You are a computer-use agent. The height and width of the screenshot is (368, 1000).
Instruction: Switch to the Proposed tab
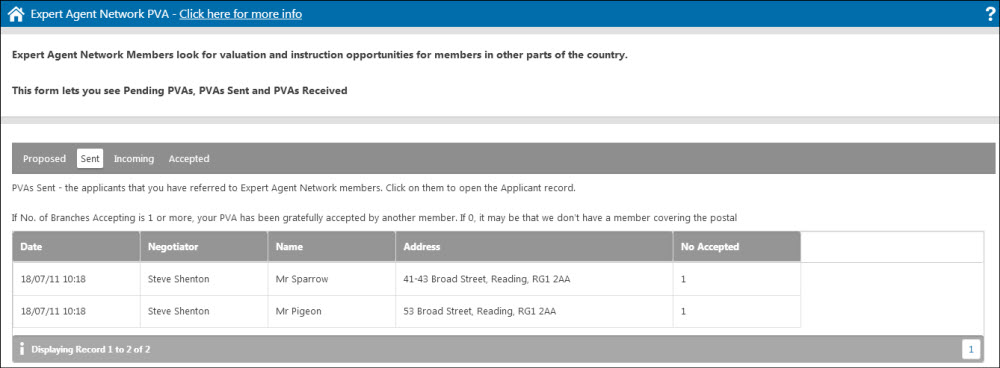(44, 159)
